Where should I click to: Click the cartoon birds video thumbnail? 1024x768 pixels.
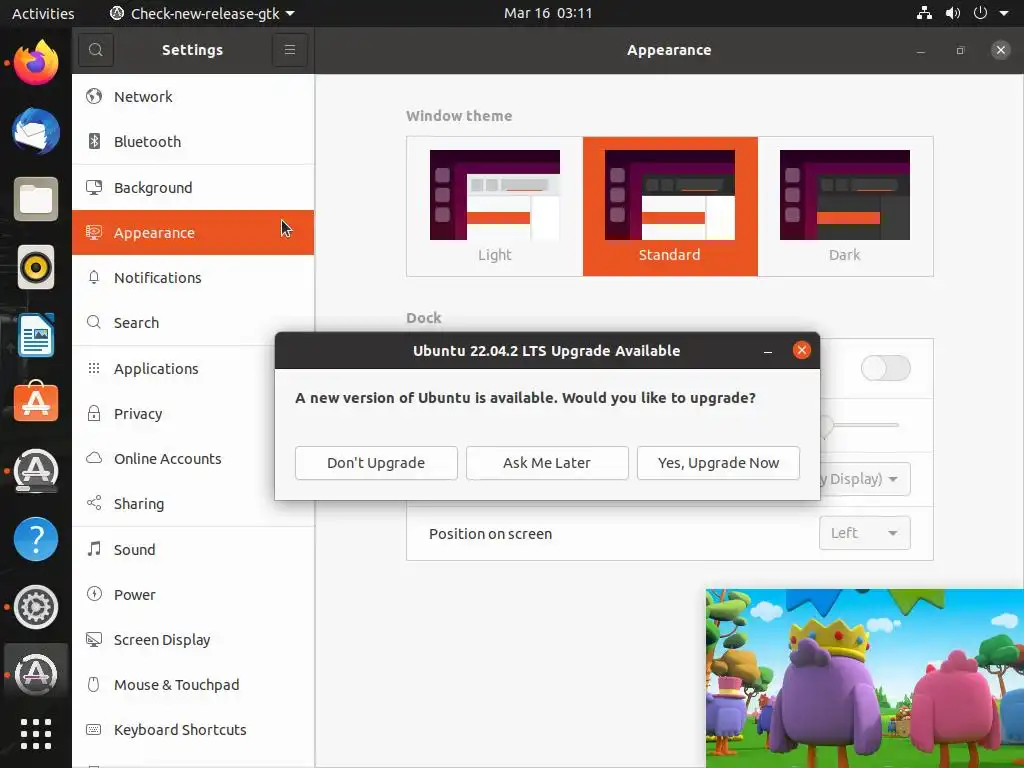click(865, 678)
